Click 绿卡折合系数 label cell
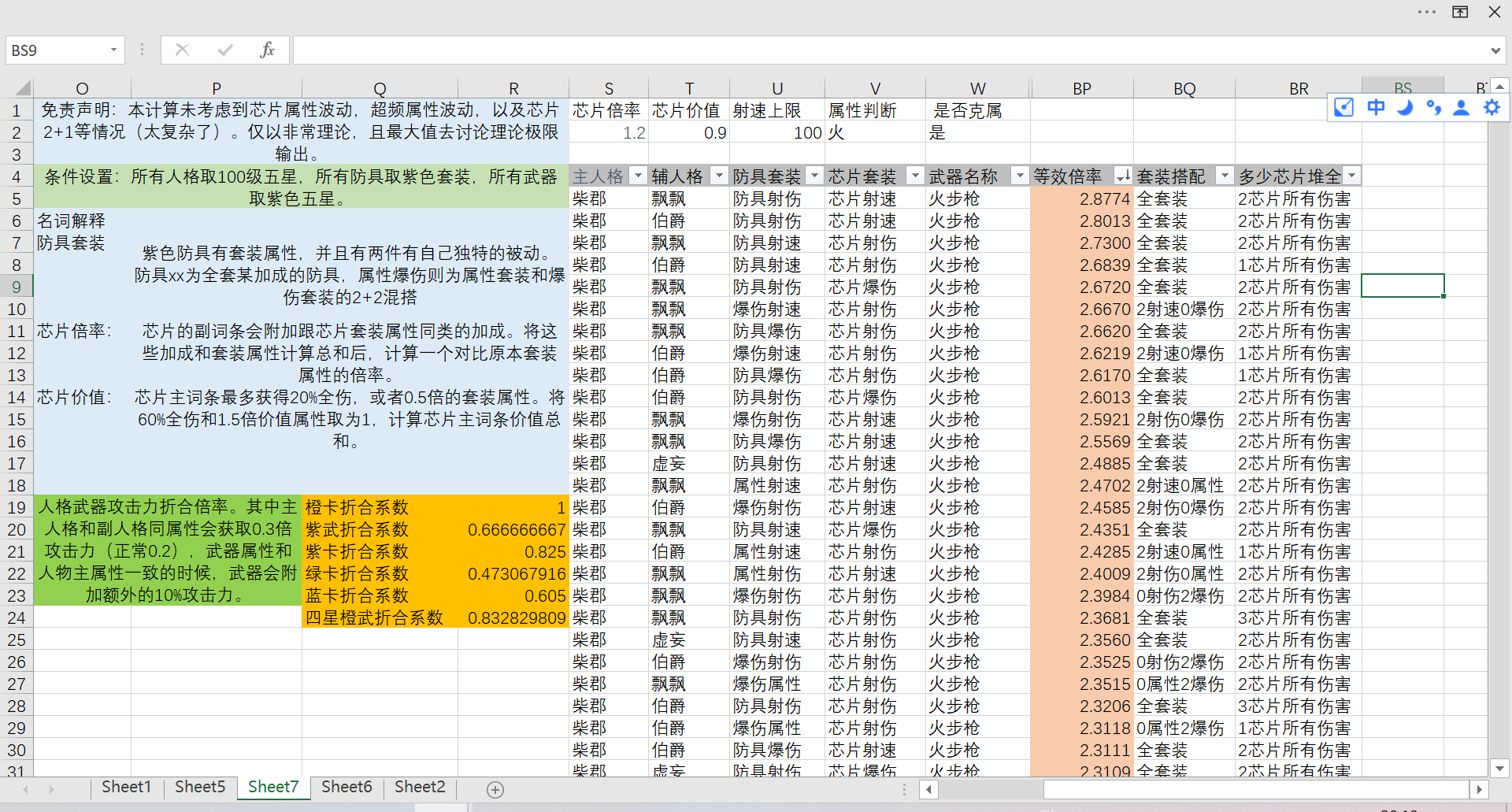Viewport: 1512px width, 812px height. point(380,573)
